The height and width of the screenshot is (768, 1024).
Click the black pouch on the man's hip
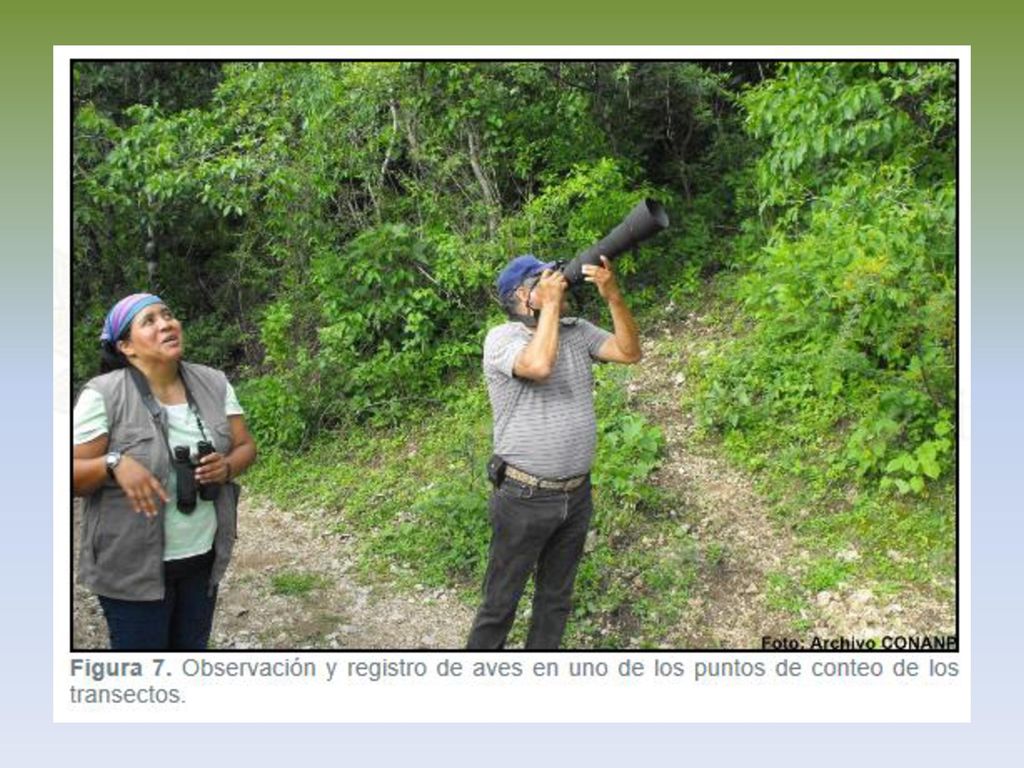click(x=496, y=470)
